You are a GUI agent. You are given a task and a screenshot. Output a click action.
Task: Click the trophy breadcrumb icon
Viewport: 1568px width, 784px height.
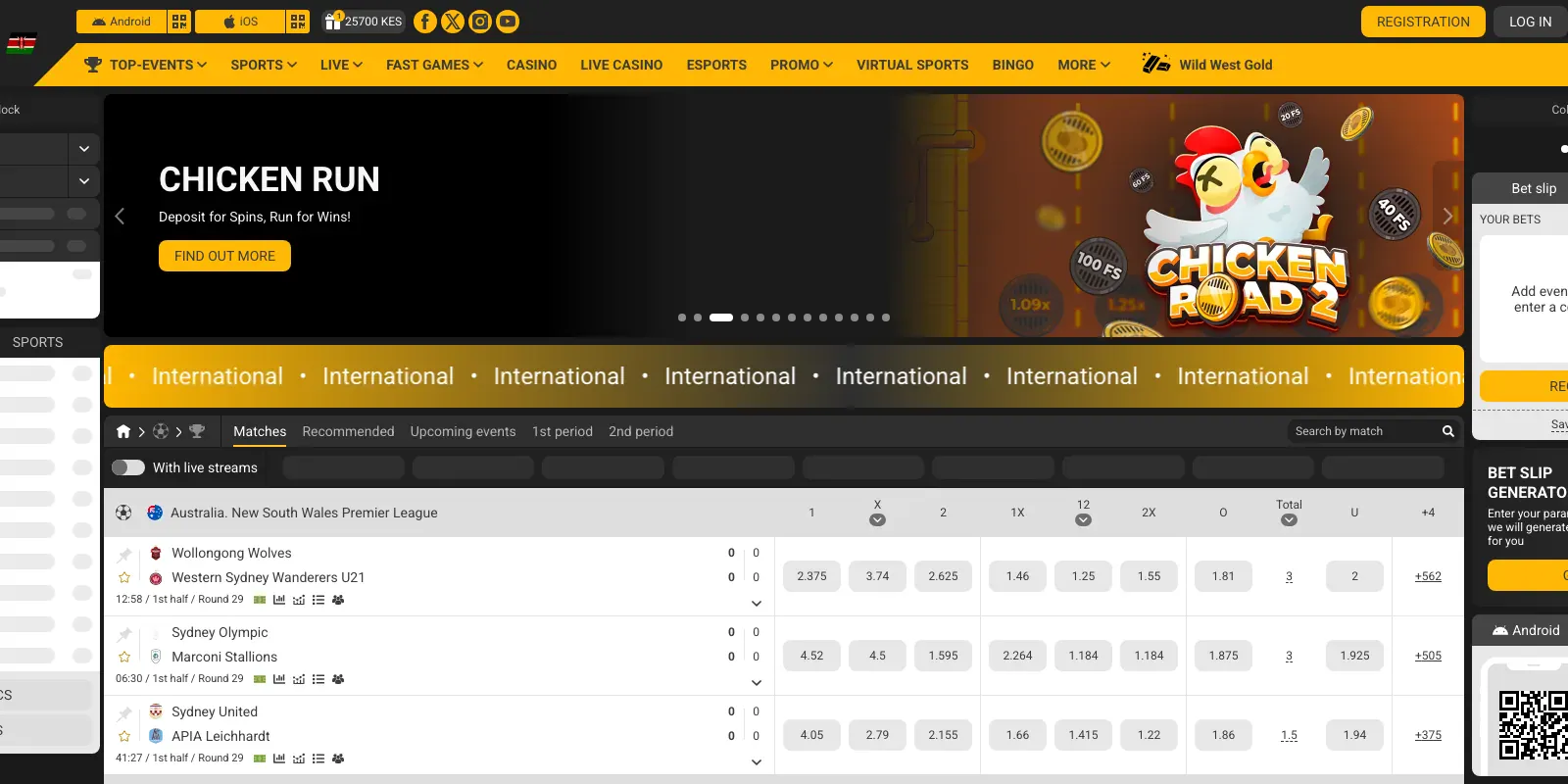197,431
